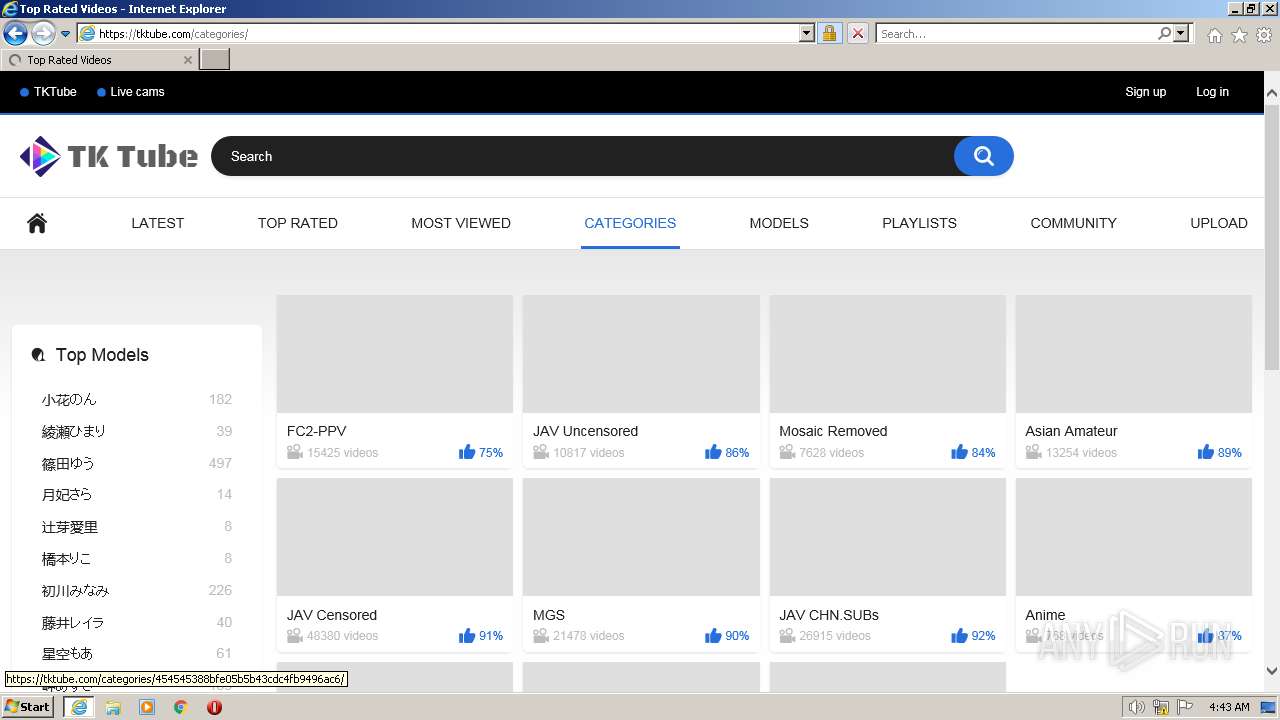Click thumbs-up icon on JAV Uncensored card
The image size is (1280, 720).
point(713,452)
